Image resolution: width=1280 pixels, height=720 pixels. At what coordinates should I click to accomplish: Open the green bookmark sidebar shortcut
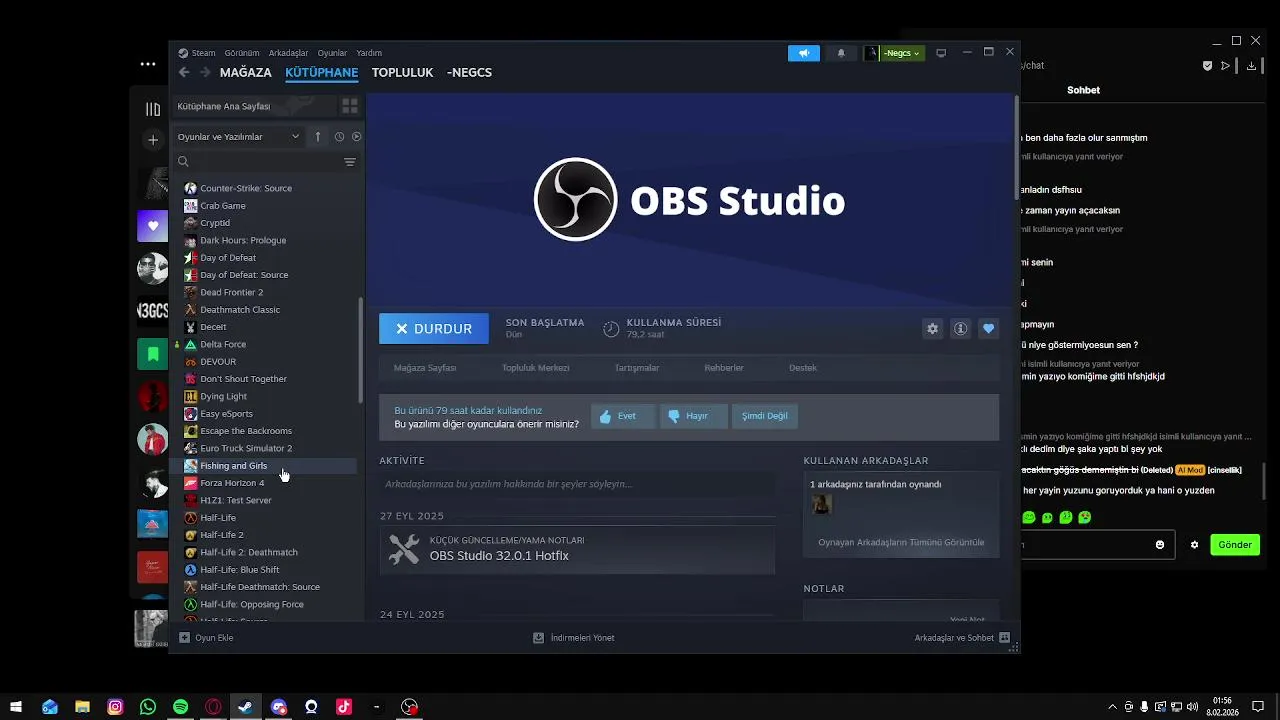coord(153,354)
